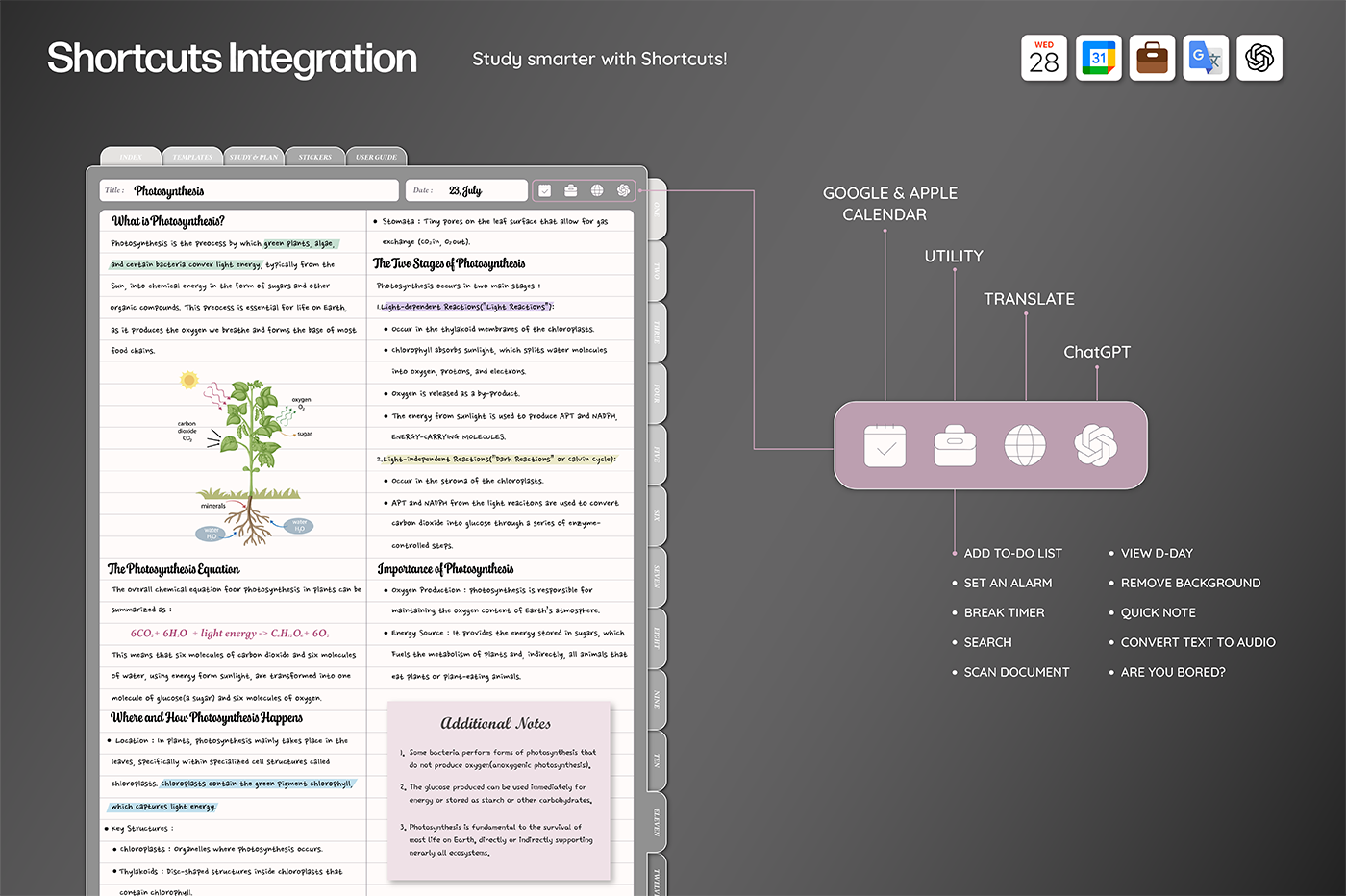Go to the USER GUIDE tab

click(x=376, y=157)
